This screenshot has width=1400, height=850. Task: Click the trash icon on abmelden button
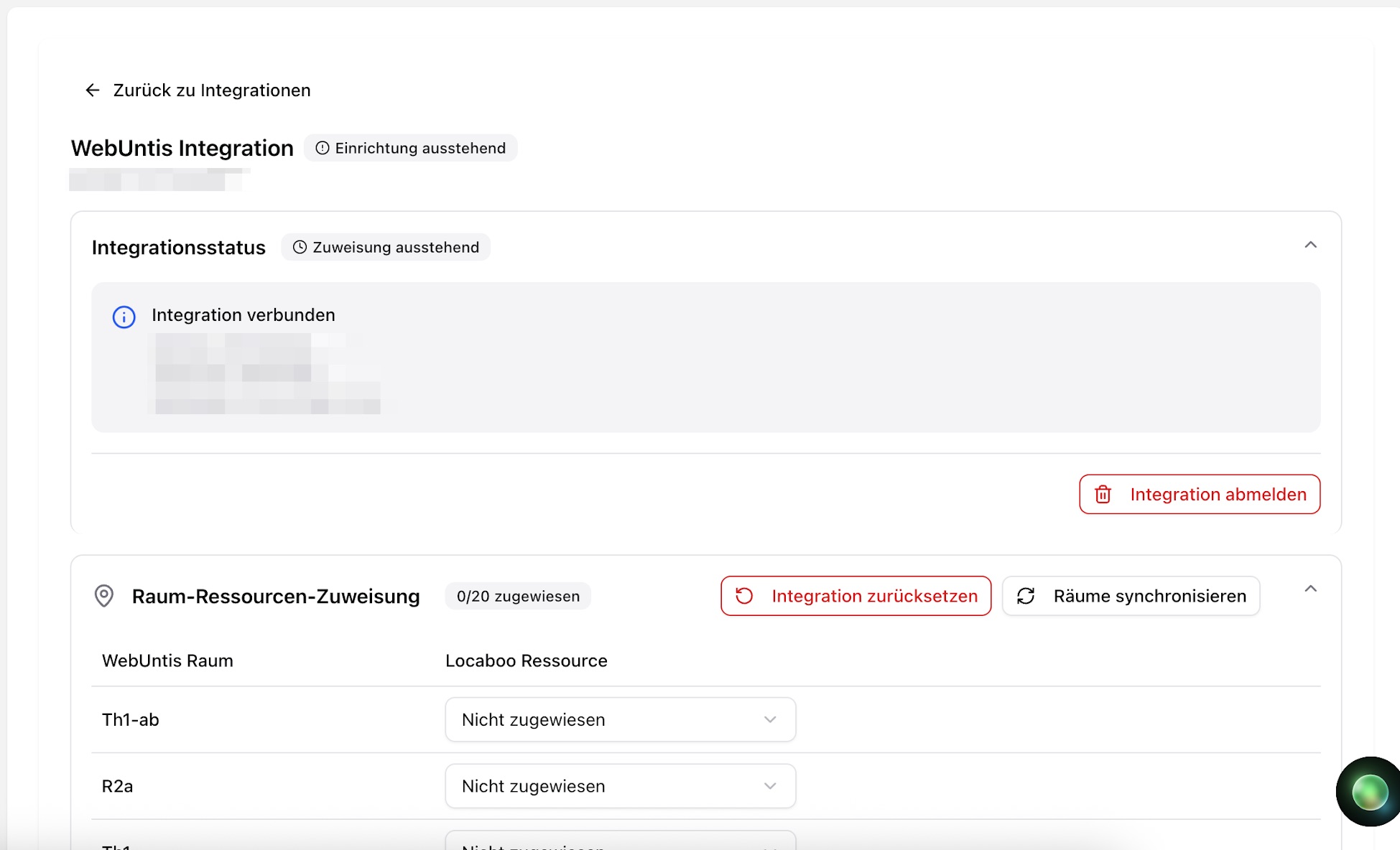click(1103, 495)
